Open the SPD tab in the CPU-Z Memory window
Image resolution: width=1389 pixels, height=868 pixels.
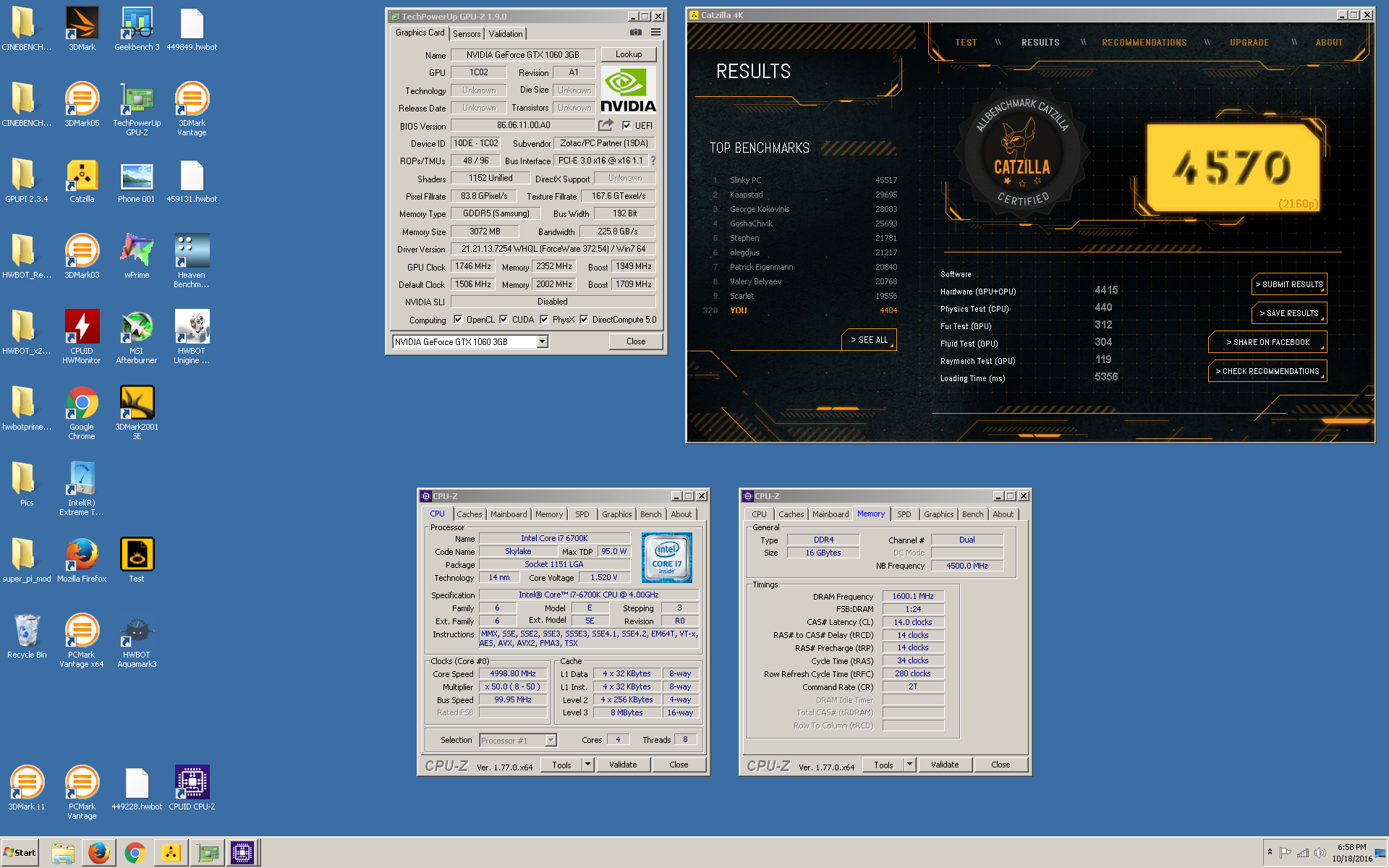pyautogui.click(x=904, y=514)
